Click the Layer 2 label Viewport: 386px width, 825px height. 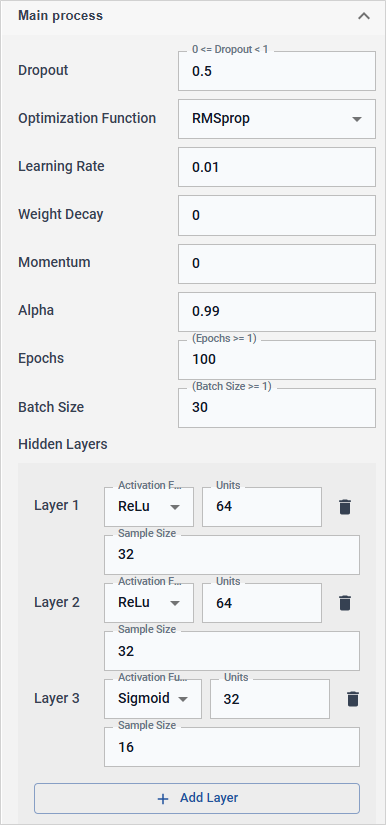57,602
